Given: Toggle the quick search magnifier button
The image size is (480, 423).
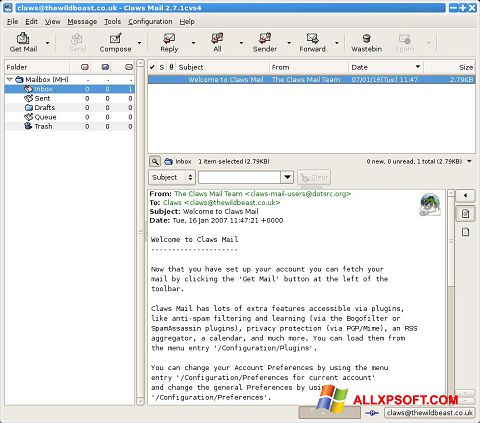Looking at the screenshot, I should pyautogui.click(x=155, y=162).
